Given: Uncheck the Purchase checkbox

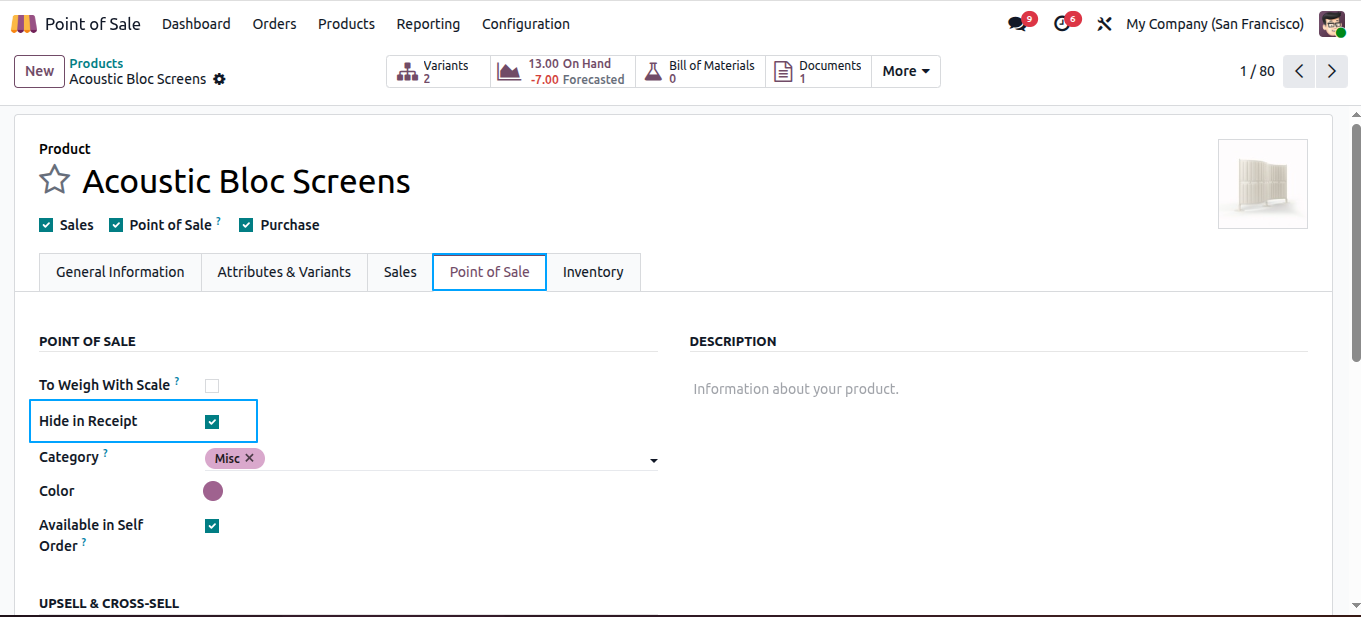Looking at the screenshot, I should coord(246,225).
